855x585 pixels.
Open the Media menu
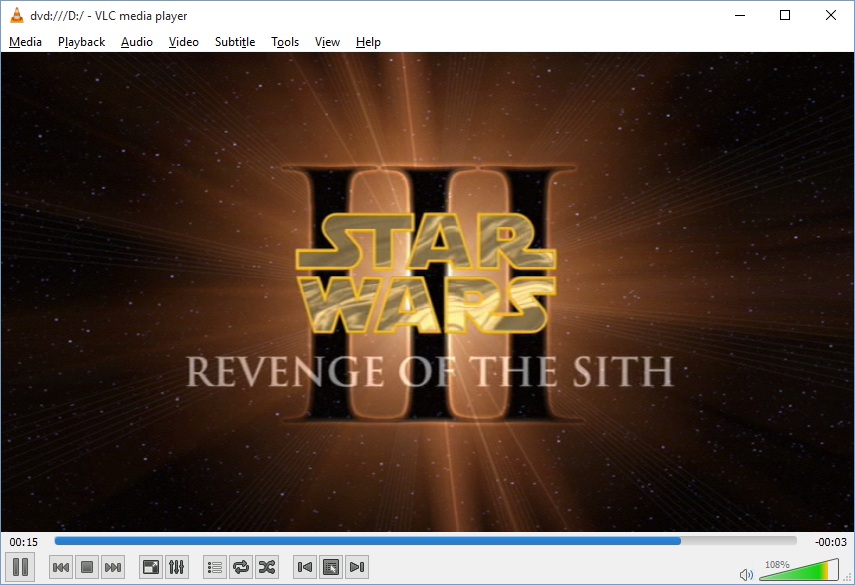point(26,42)
